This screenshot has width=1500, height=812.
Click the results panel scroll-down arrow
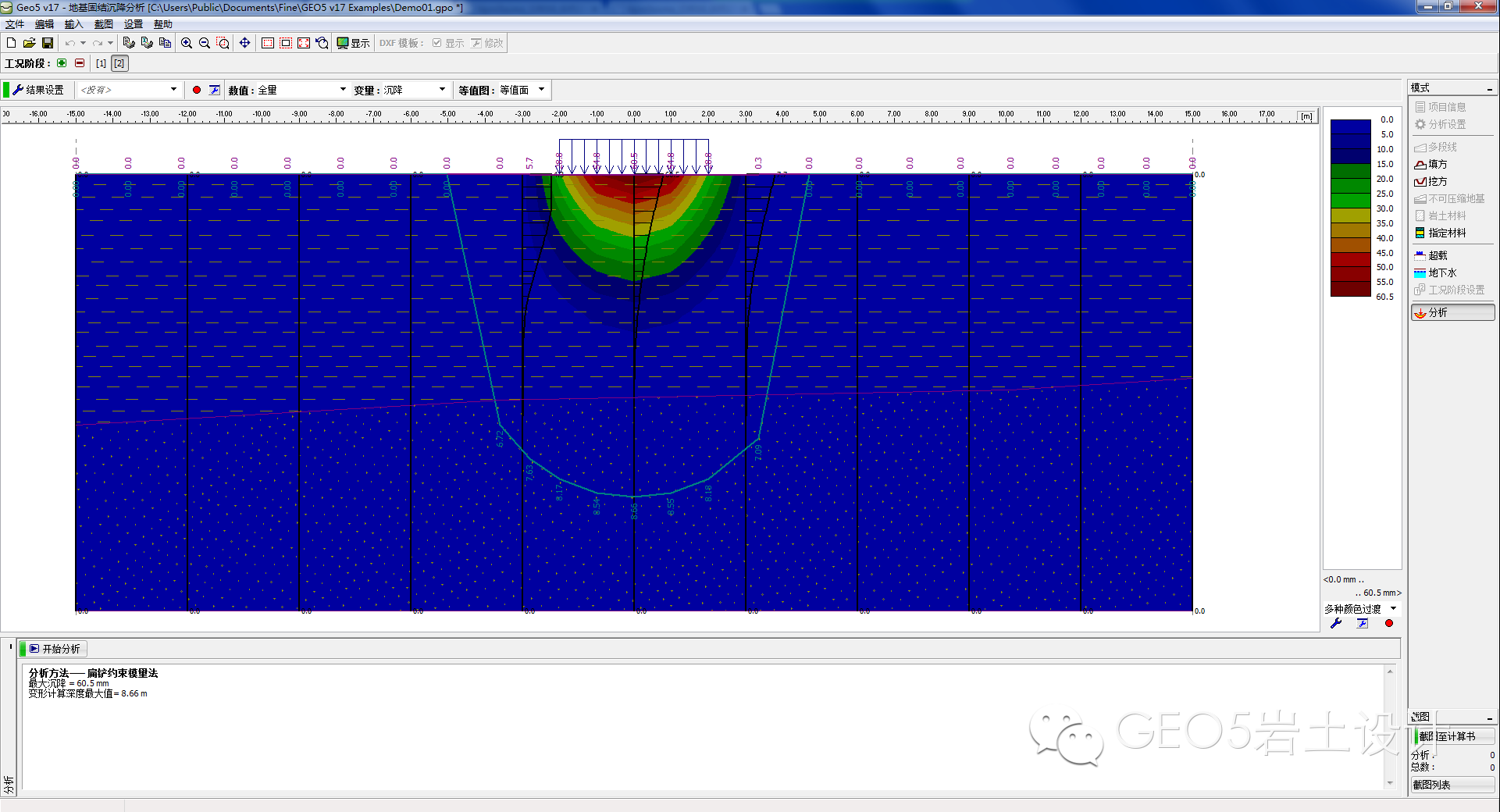click(x=1390, y=783)
